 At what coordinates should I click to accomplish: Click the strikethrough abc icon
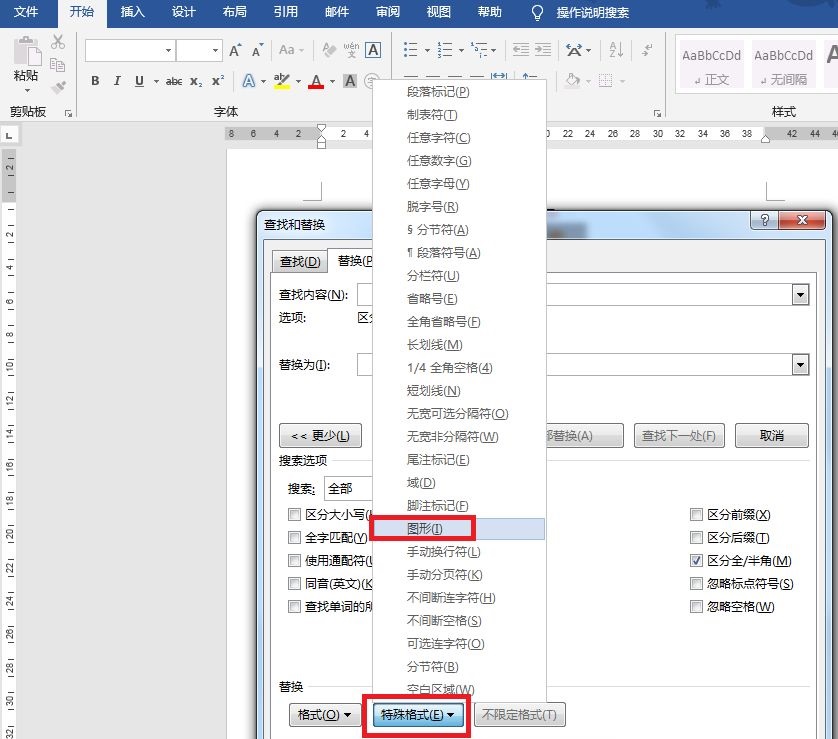coord(174,81)
